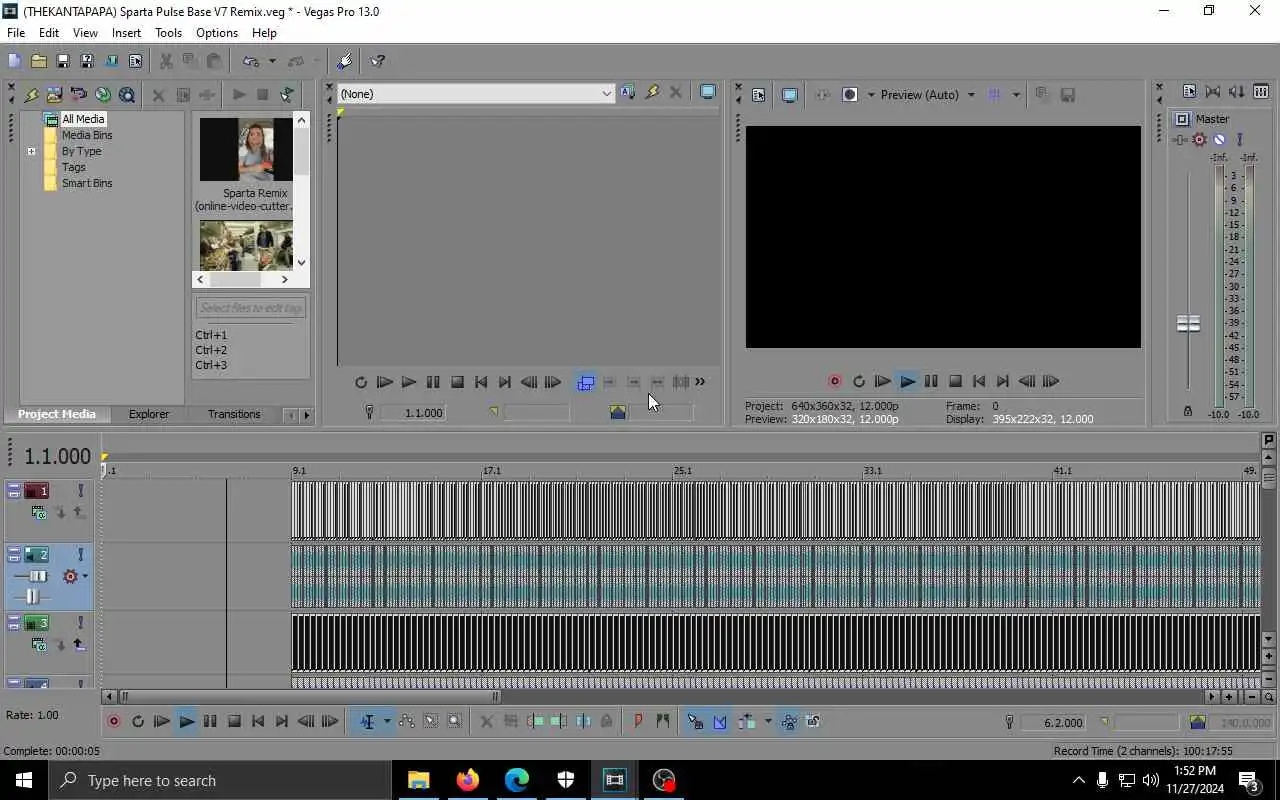1280x800 pixels.
Task: Switch to the Transitions tab
Action: [234, 414]
